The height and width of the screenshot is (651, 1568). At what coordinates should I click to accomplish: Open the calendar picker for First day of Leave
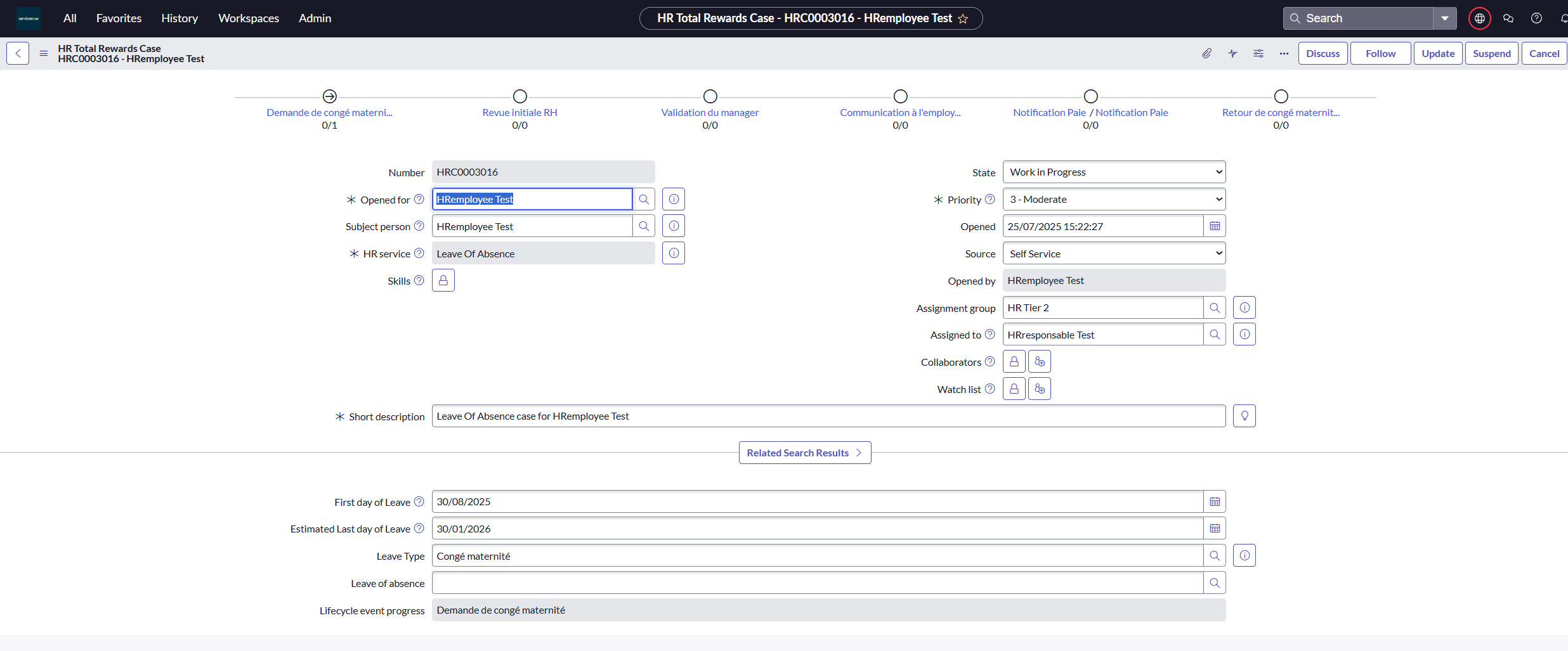[x=1214, y=501]
